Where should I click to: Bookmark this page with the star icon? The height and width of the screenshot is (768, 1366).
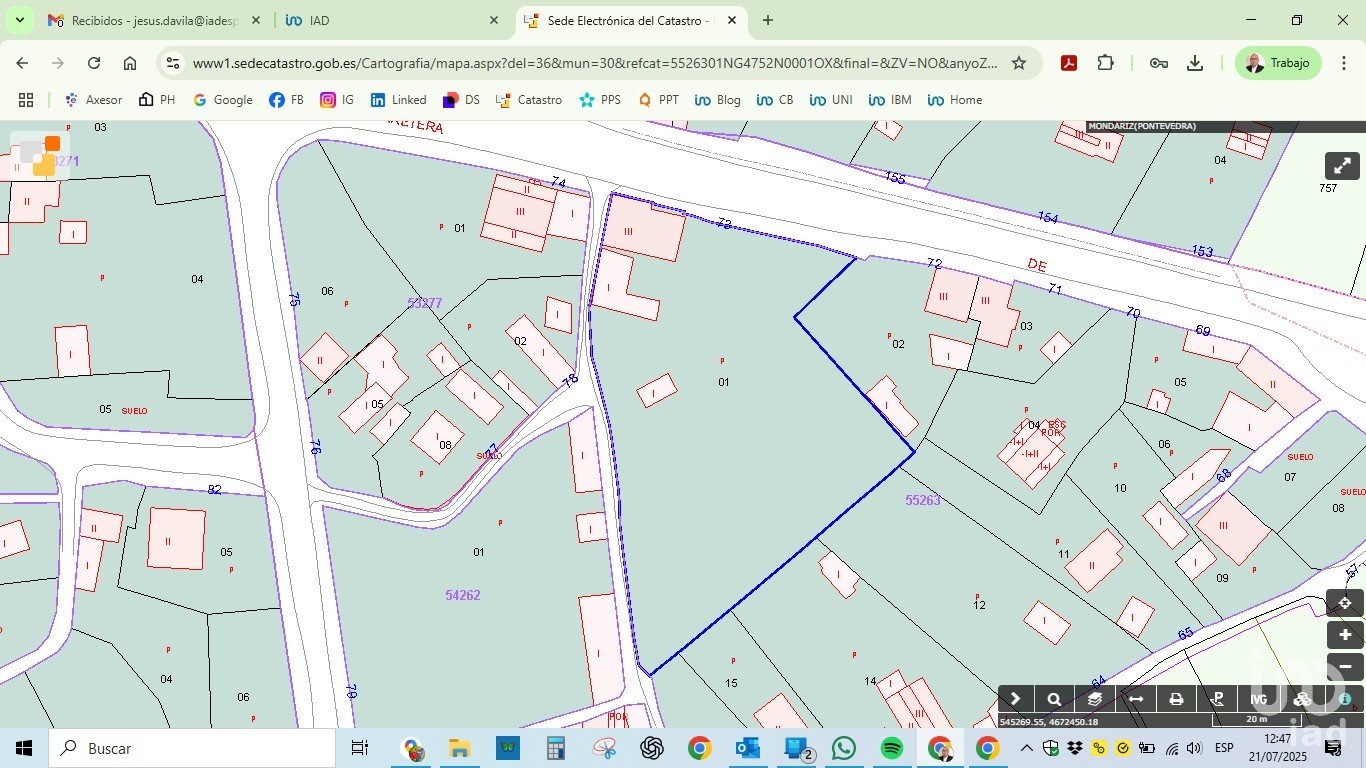(x=1019, y=63)
